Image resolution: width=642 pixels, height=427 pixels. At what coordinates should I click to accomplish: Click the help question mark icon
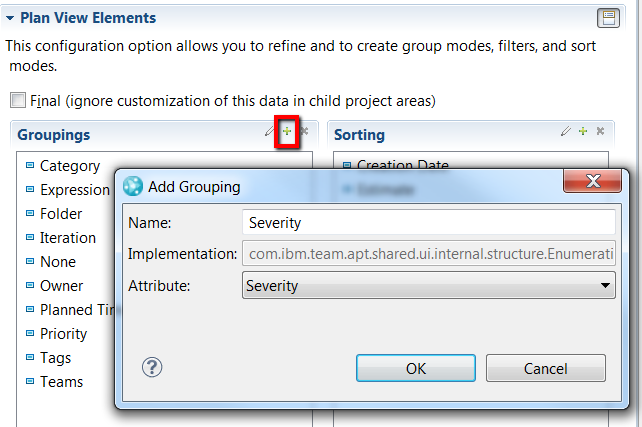pyautogui.click(x=152, y=367)
